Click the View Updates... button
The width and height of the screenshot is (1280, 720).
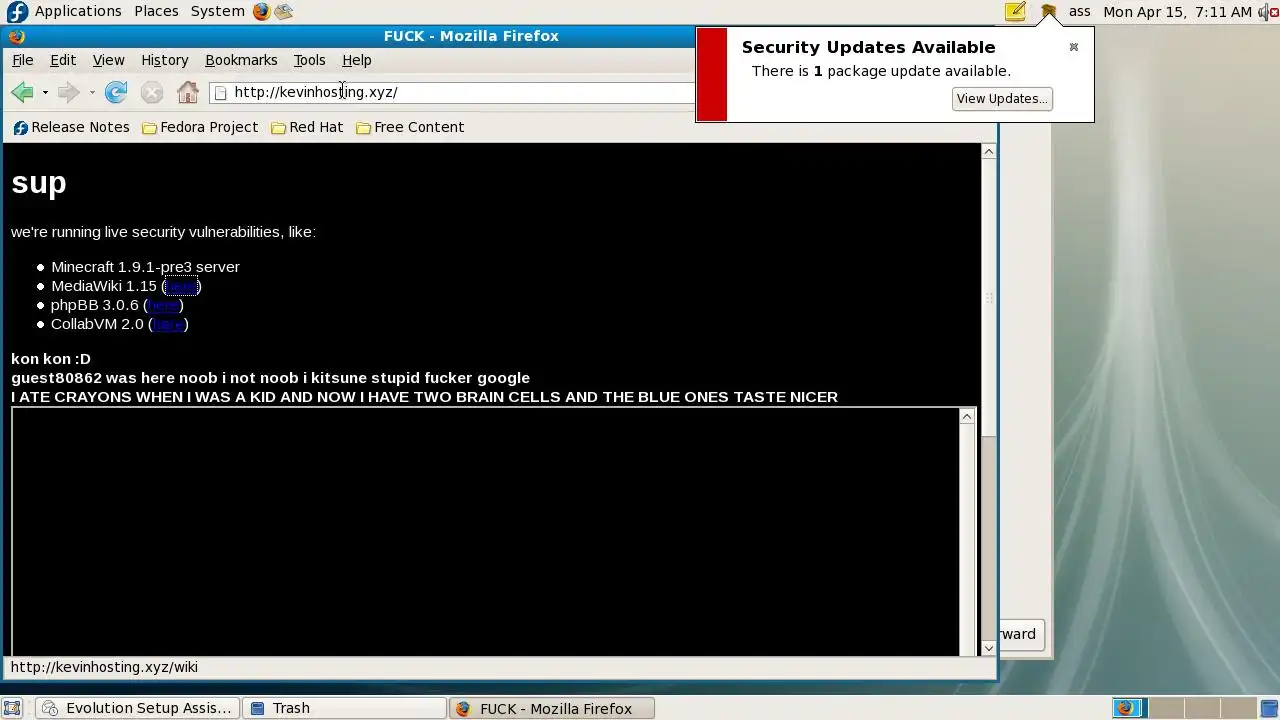(x=1002, y=98)
